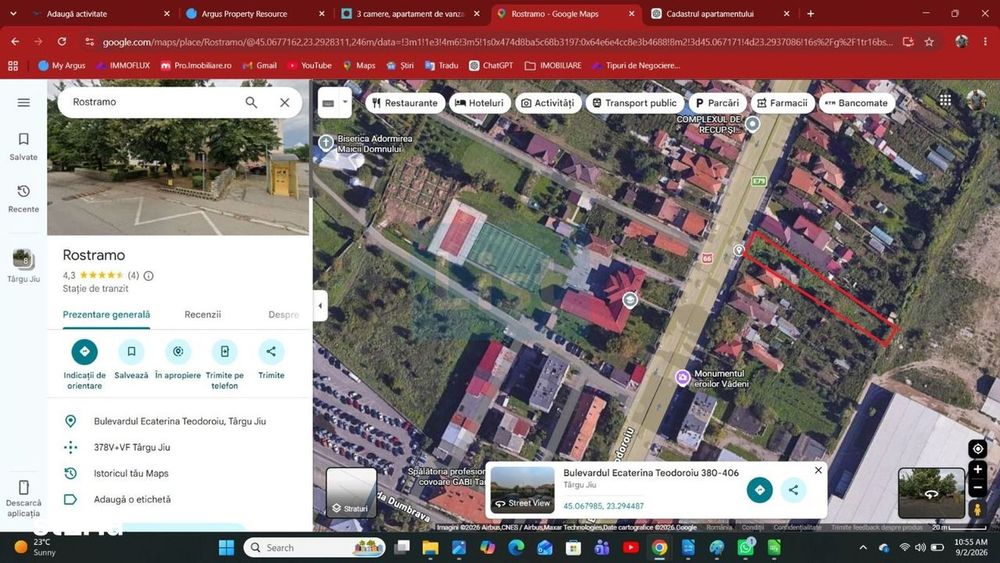Click the search magnifier icon
This screenshot has width=1000, height=563.
click(251, 102)
